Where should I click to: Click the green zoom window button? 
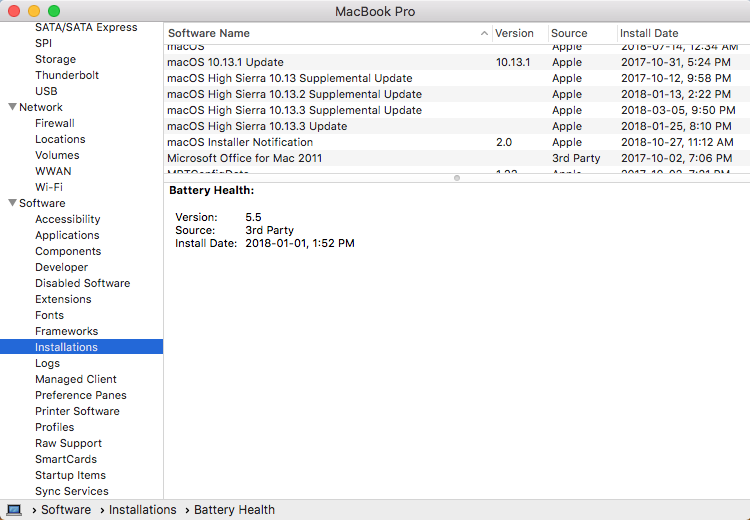pos(54,11)
